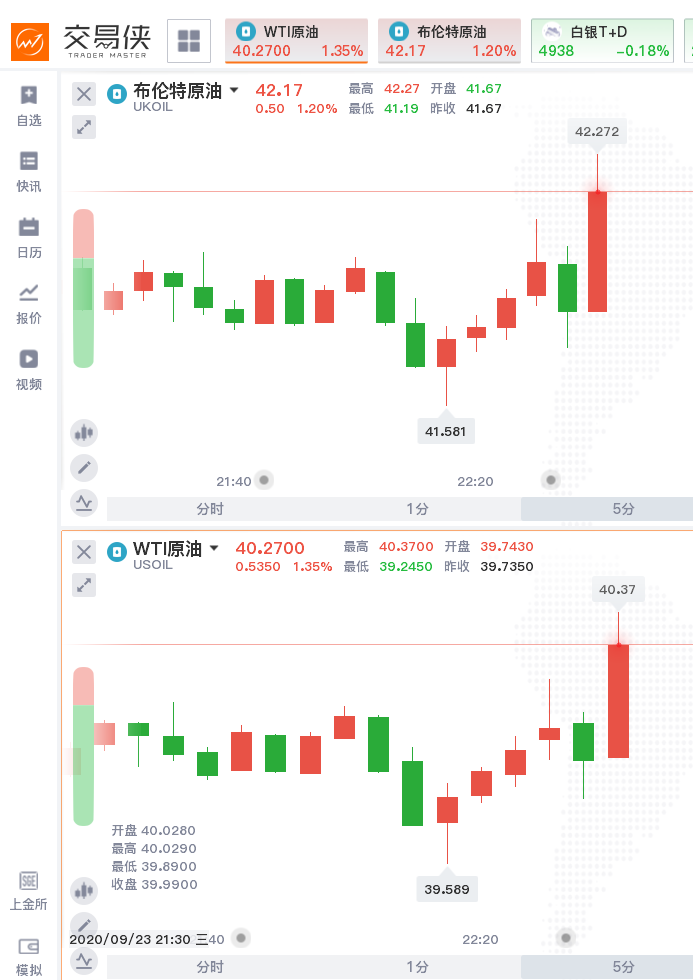This screenshot has width=693, height=980.
Task: Expand the WTI原油 chart to fullscreen
Action: pos(84,585)
